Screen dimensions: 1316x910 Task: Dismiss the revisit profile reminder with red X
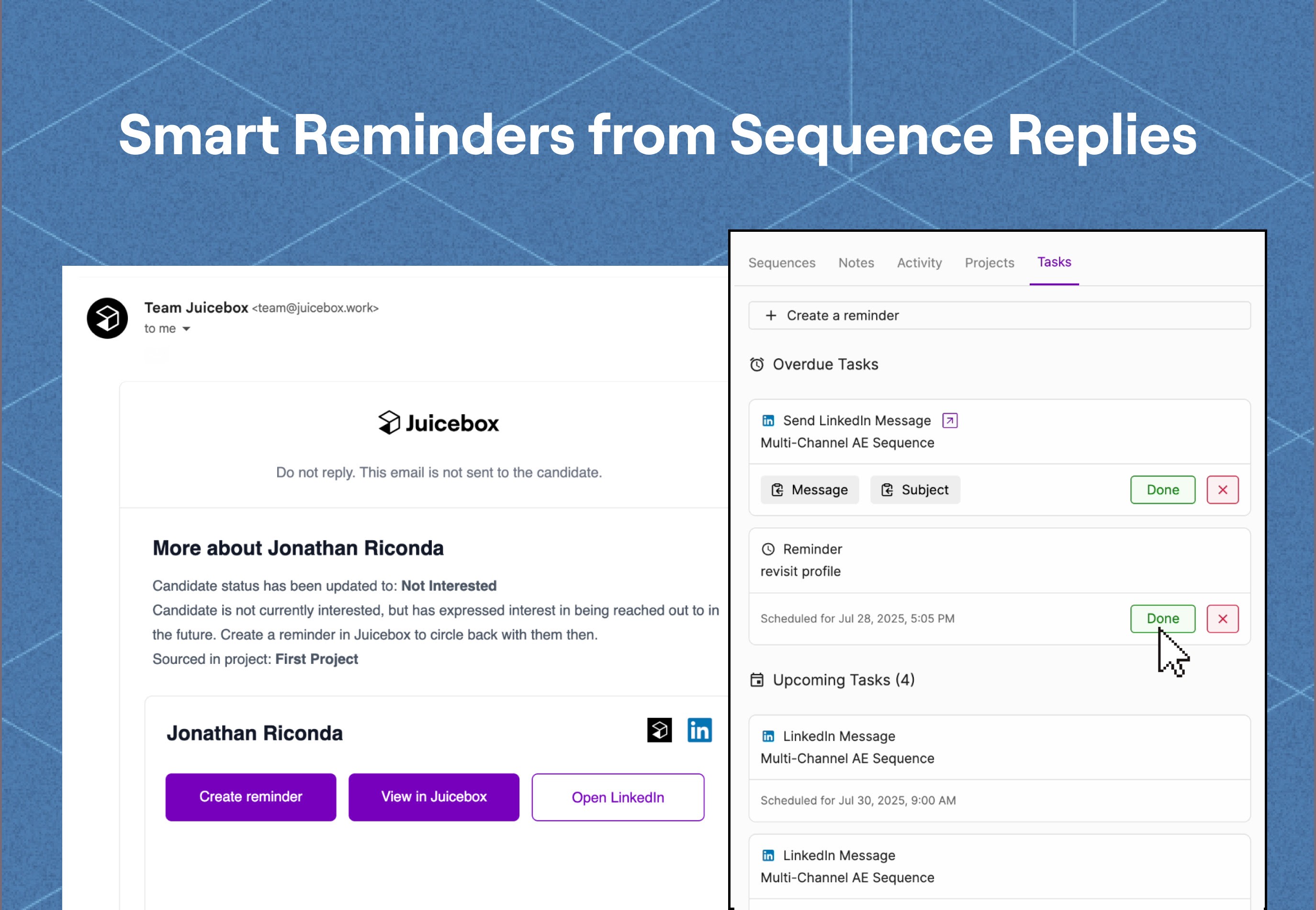tap(1223, 619)
